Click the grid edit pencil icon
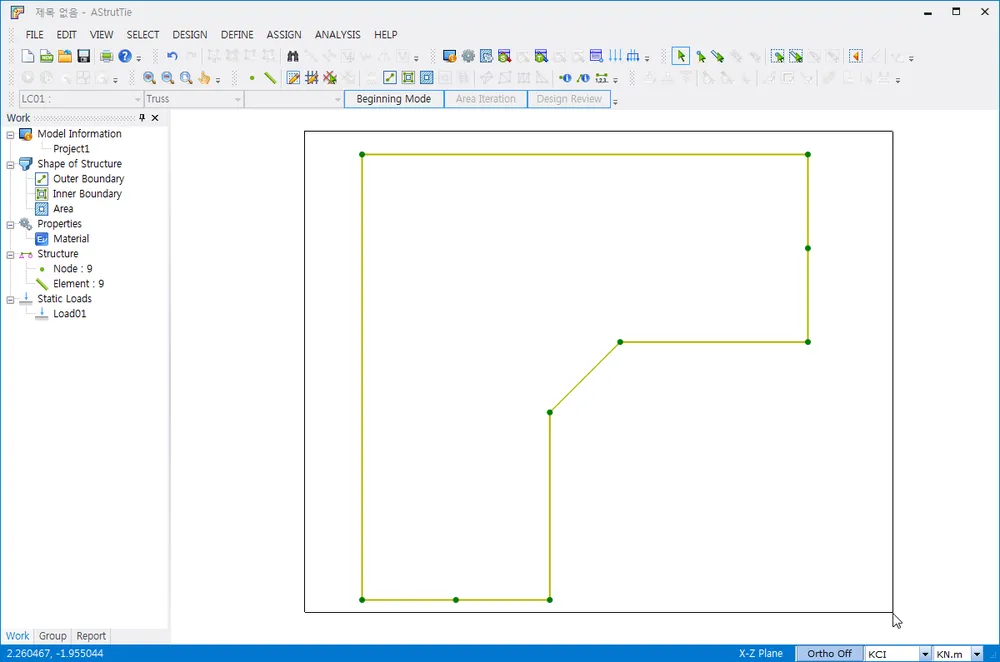 click(x=293, y=78)
